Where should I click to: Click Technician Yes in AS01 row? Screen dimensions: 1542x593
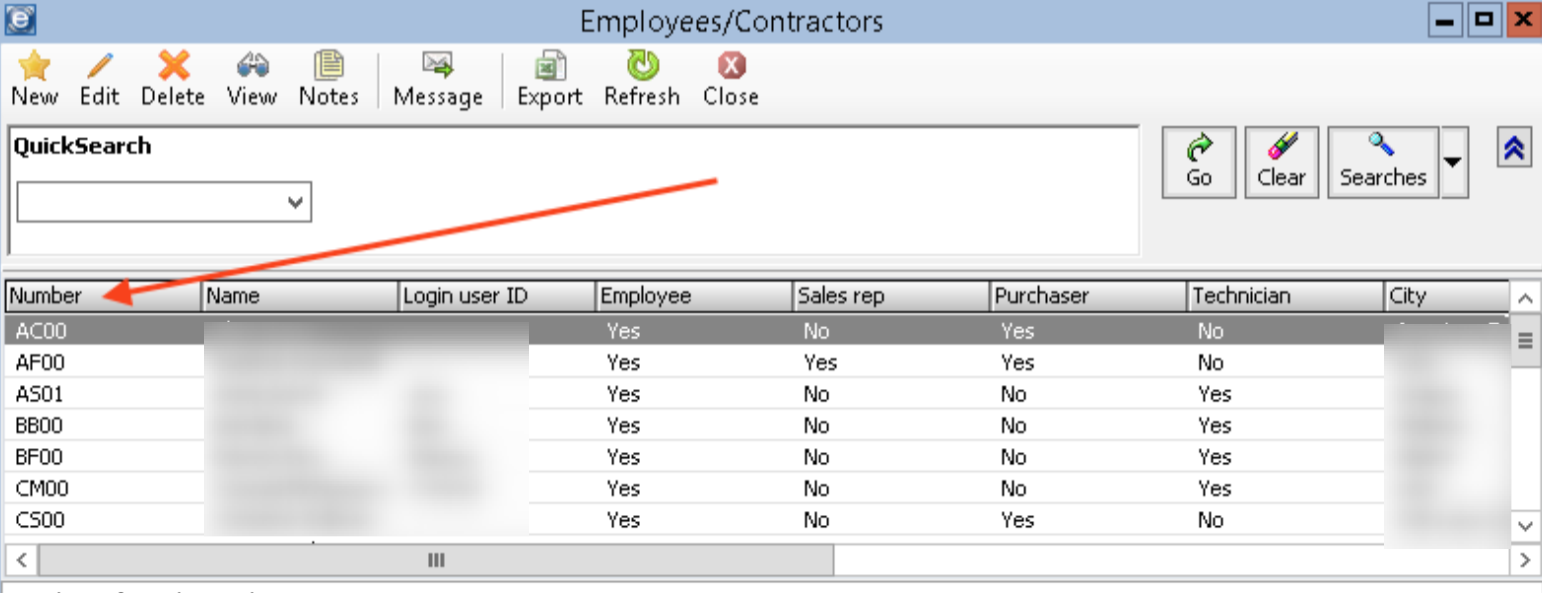pos(1214,394)
